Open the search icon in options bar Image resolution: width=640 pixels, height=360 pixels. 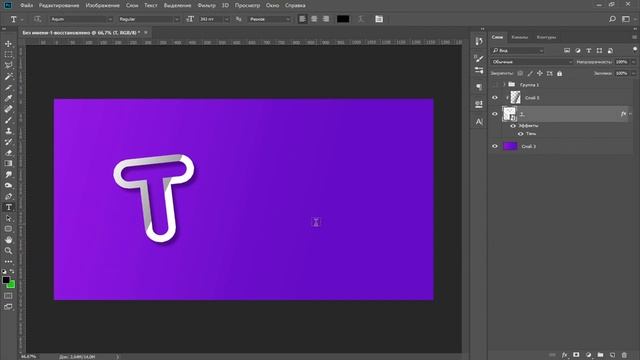coord(612,19)
